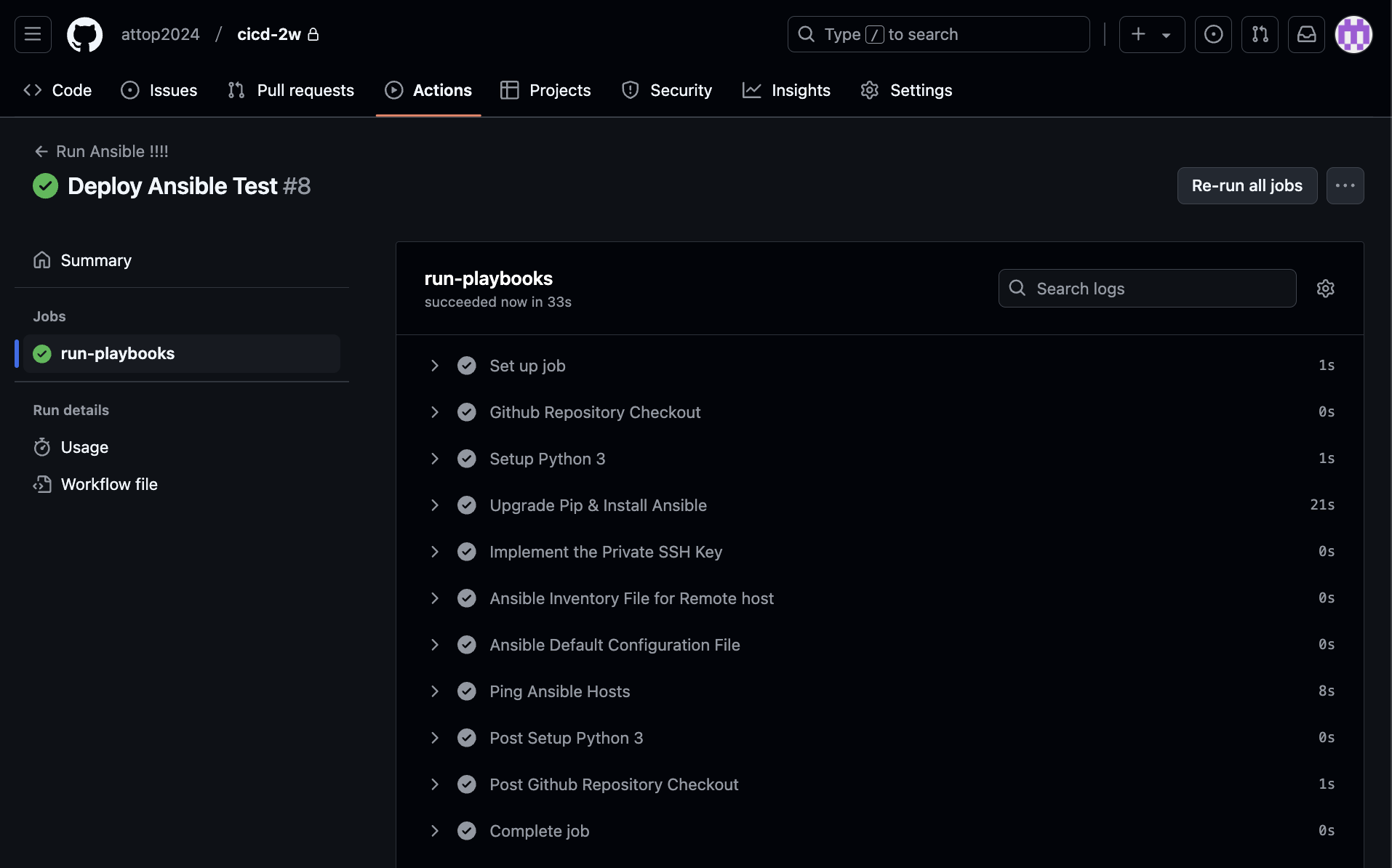Open the issues icon in the header
This screenshot has width=1392, height=868.
coord(1213,34)
